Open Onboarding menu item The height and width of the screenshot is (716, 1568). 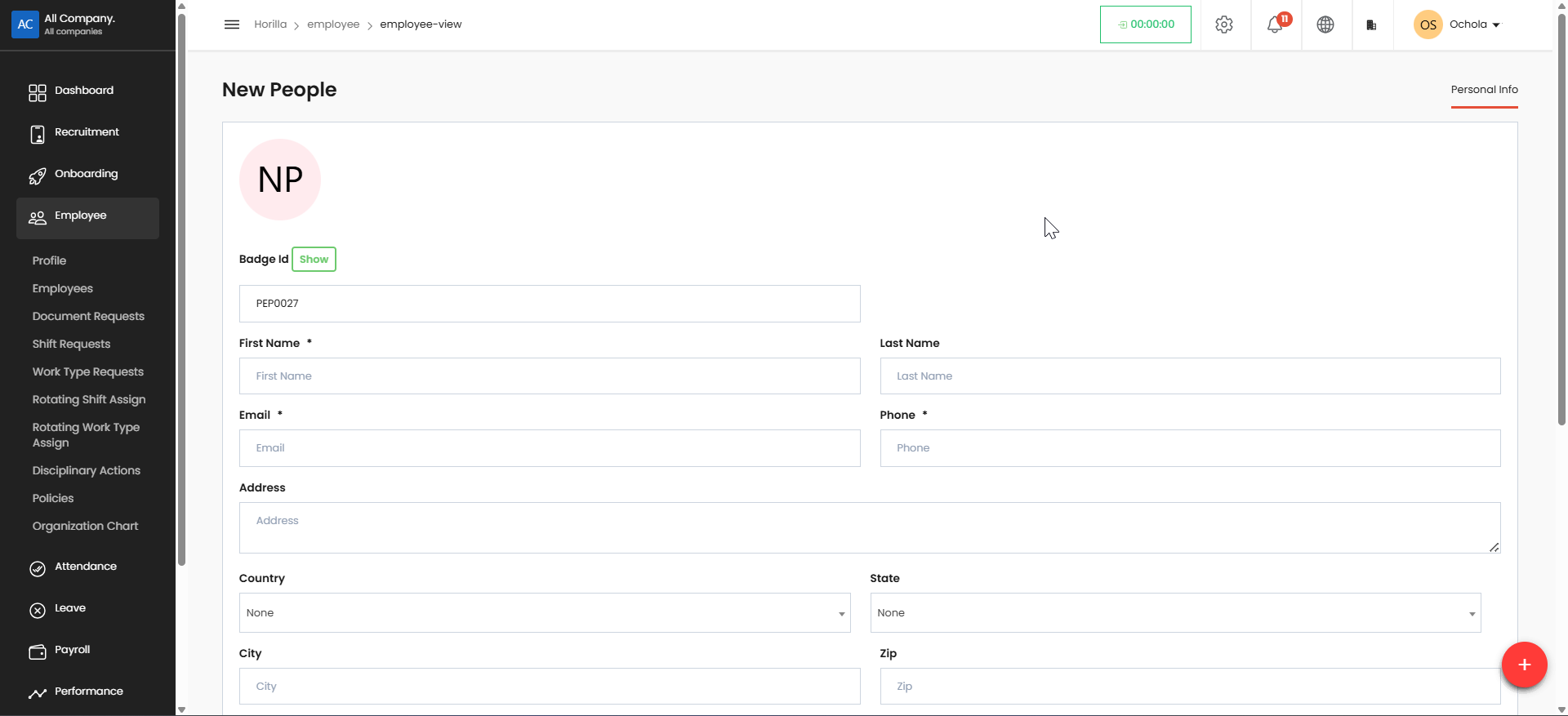pyautogui.click(x=87, y=174)
